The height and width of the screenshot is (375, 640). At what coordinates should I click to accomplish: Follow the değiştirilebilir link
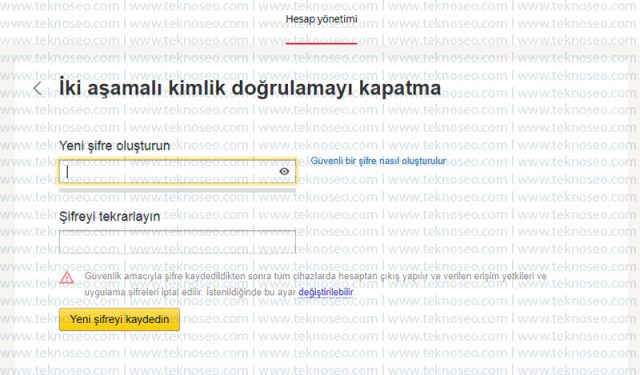pos(326,292)
